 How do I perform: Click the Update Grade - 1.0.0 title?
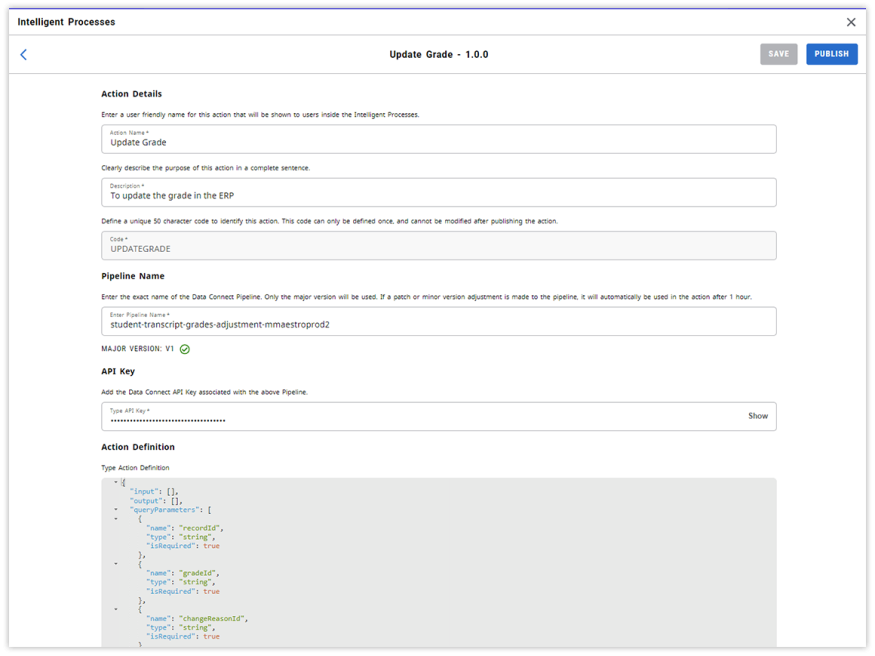click(438, 55)
